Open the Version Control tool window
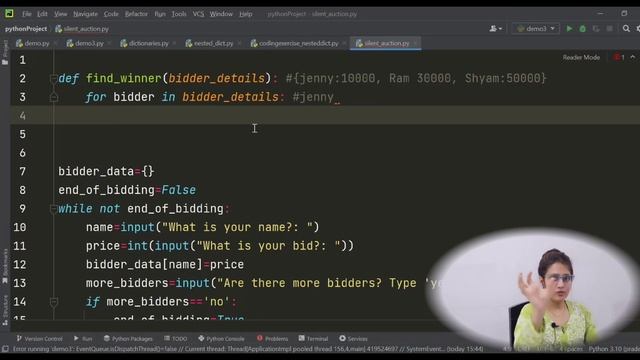640x360 pixels. [x=39, y=338]
